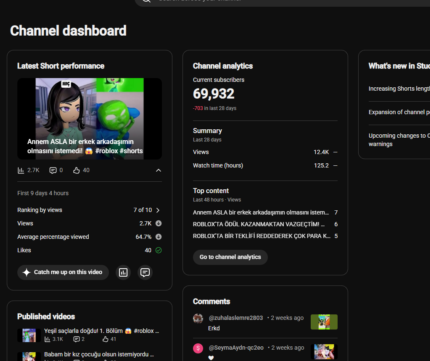
Task: Click likes icon showing 41 for Yeşil saçlarla
Action: click(105, 339)
